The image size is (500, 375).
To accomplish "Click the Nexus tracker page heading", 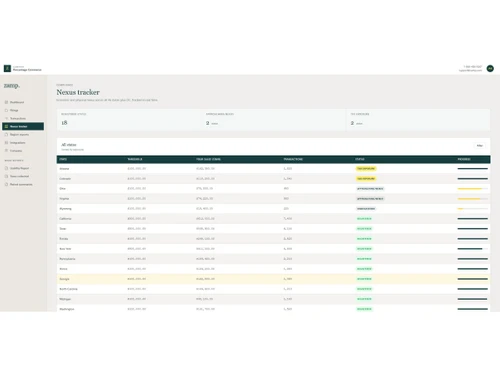I will 78,92.
